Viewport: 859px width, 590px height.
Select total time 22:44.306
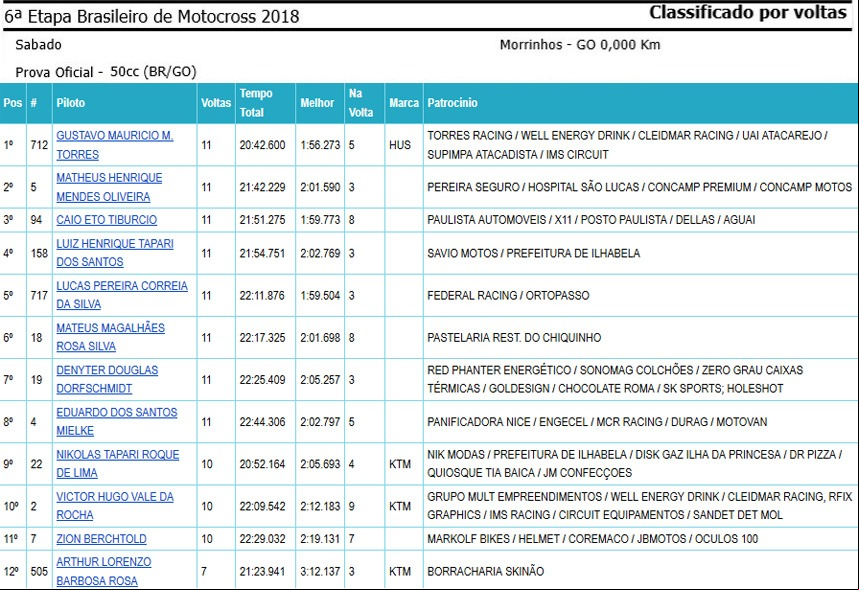pyautogui.click(x=262, y=422)
